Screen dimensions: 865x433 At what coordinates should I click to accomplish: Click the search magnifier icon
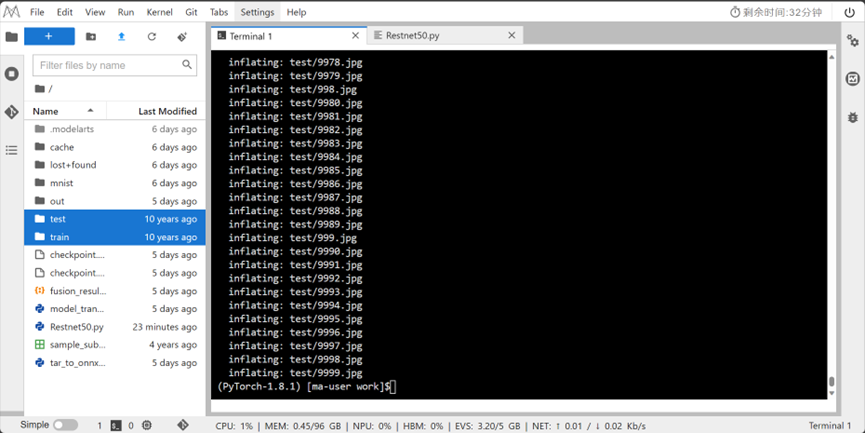coord(187,65)
